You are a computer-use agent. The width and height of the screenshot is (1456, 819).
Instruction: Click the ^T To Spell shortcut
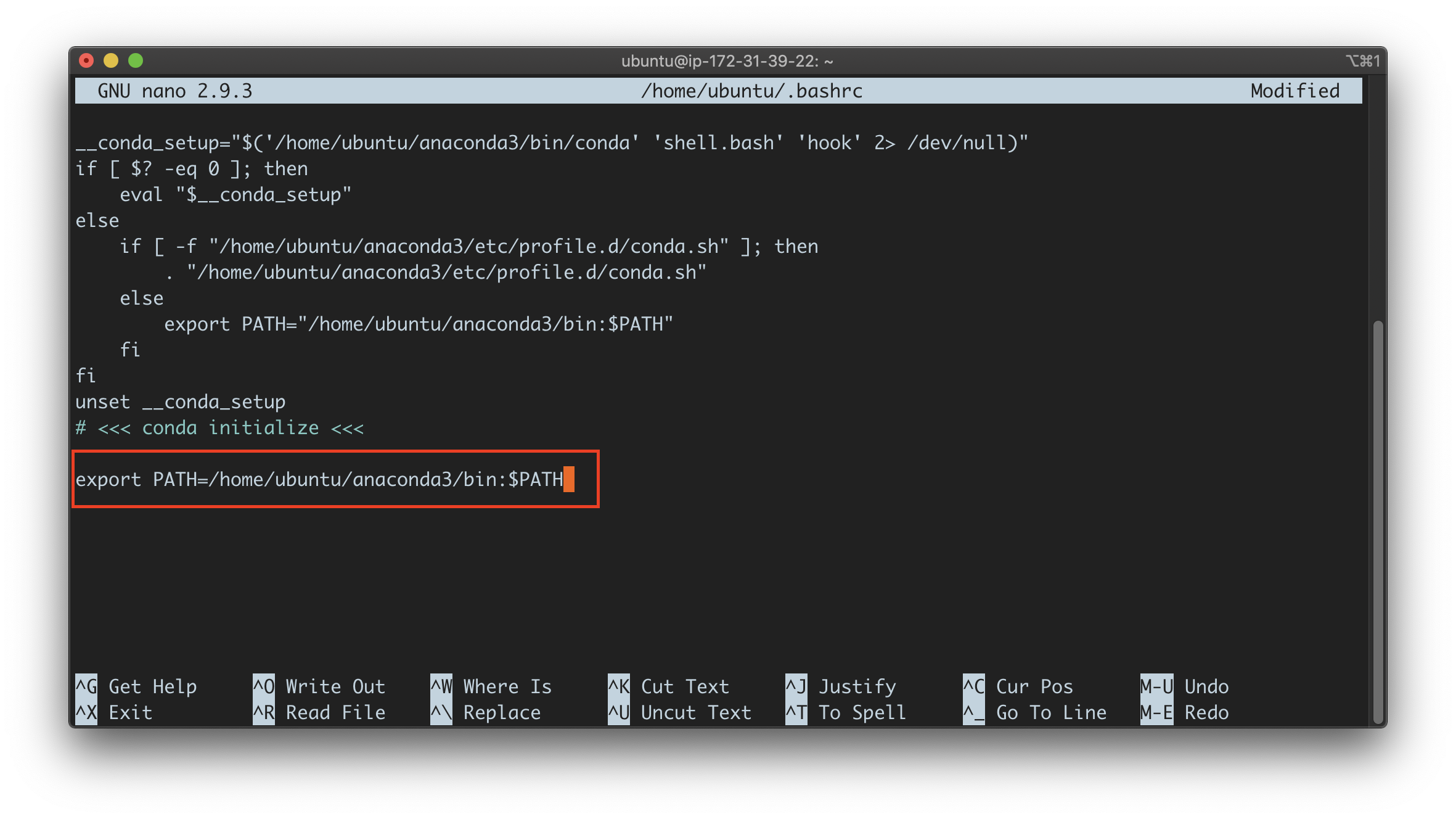pyautogui.click(x=846, y=712)
